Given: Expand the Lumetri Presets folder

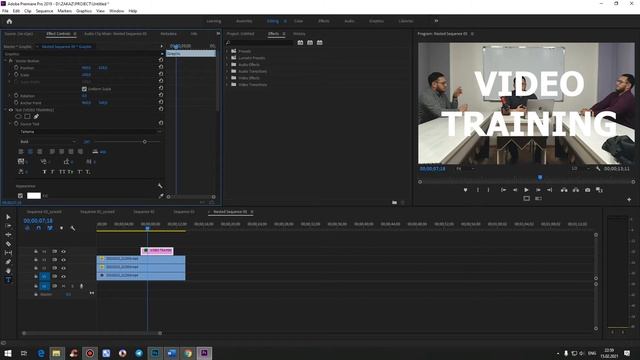Looking at the screenshot, I should click(x=227, y=58).
